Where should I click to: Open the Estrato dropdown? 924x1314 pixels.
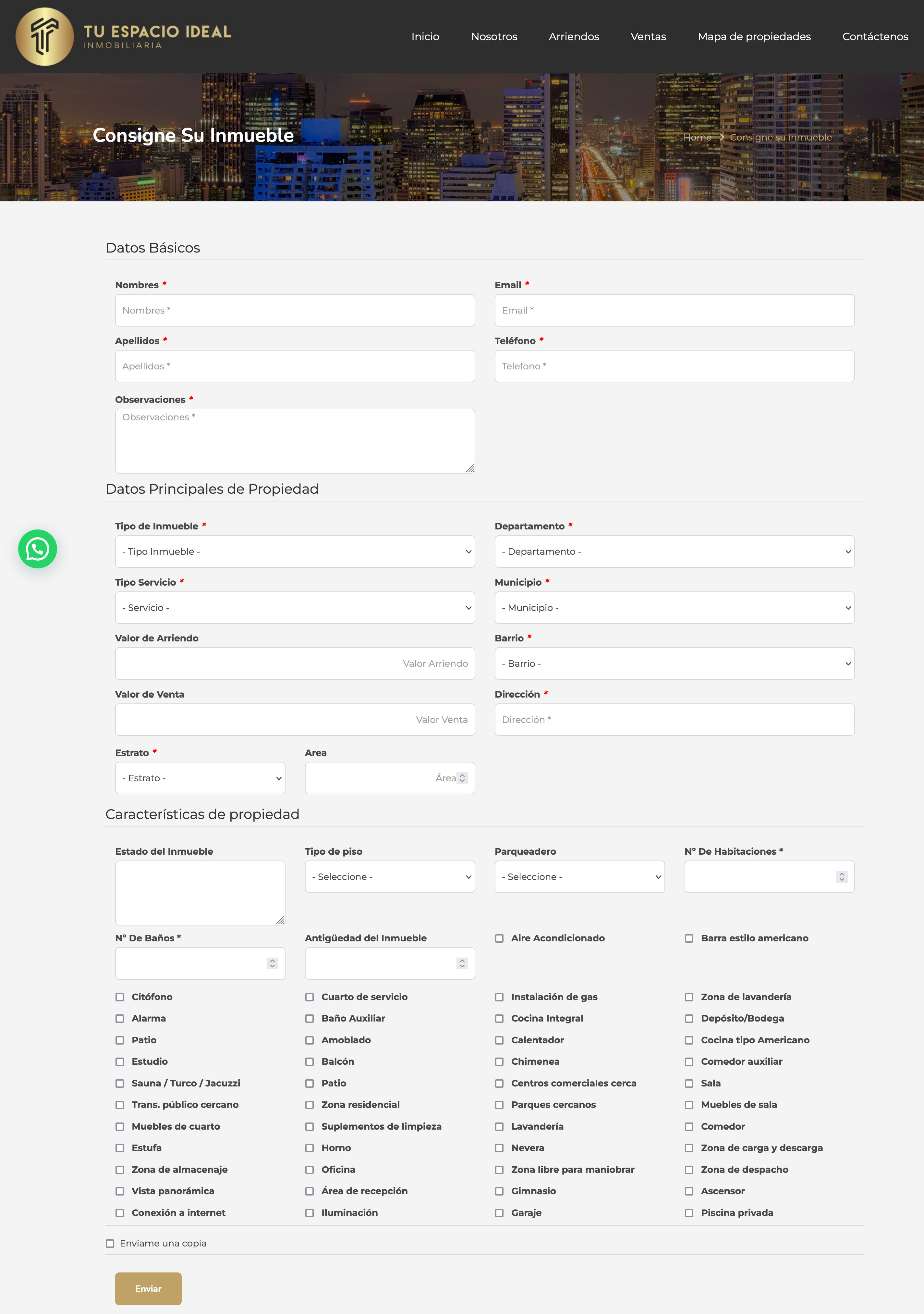[x=200, y=778]
